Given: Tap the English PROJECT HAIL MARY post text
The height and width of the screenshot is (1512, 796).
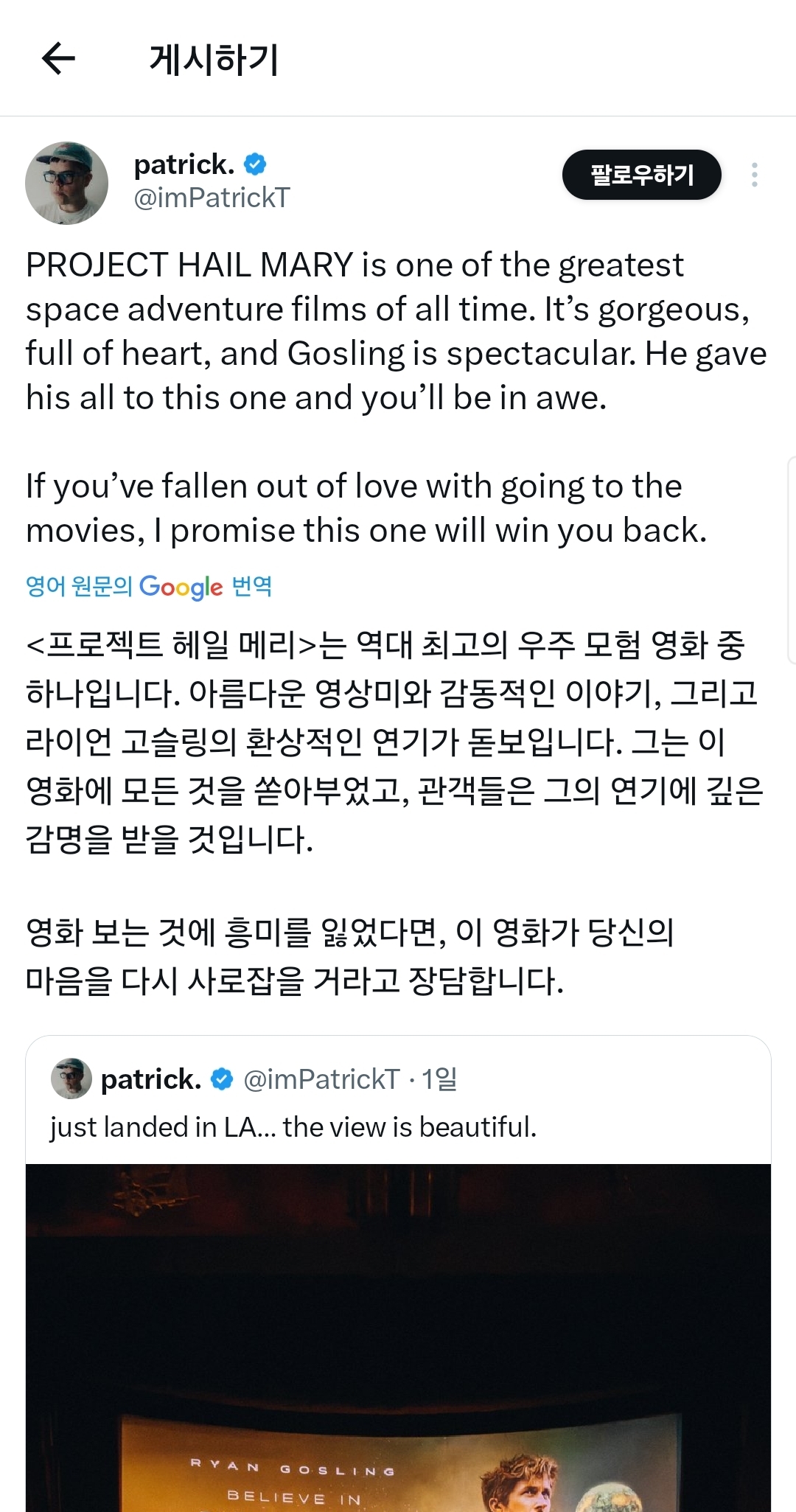Looking at the screenshot, I should pos(397,397).
